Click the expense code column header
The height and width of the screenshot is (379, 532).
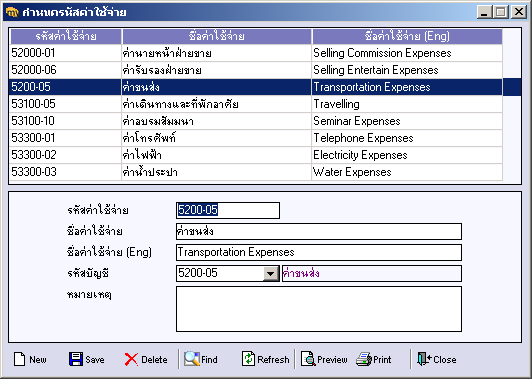(x=66, y=36)
